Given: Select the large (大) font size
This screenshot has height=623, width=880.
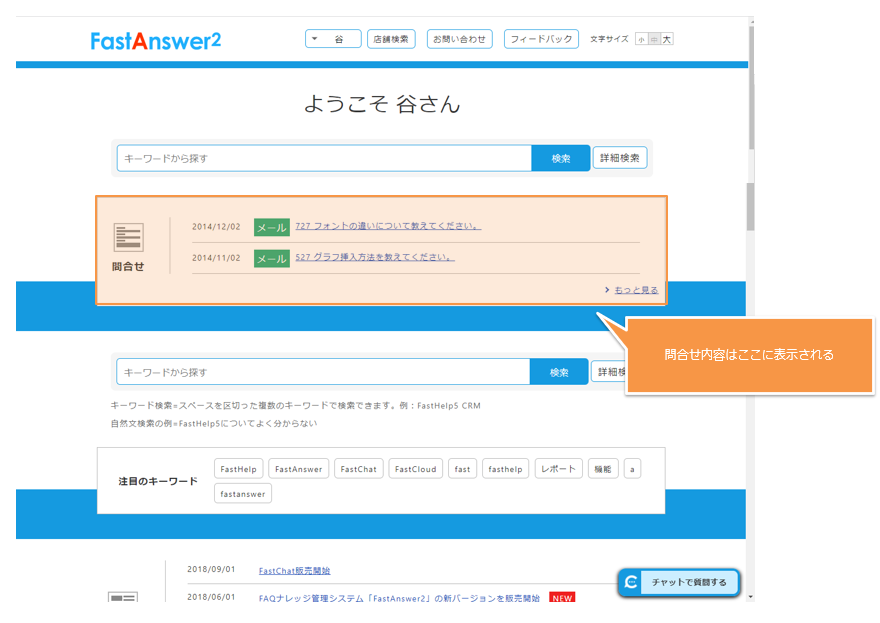Looking at the screenshot, I should point(667,39).
